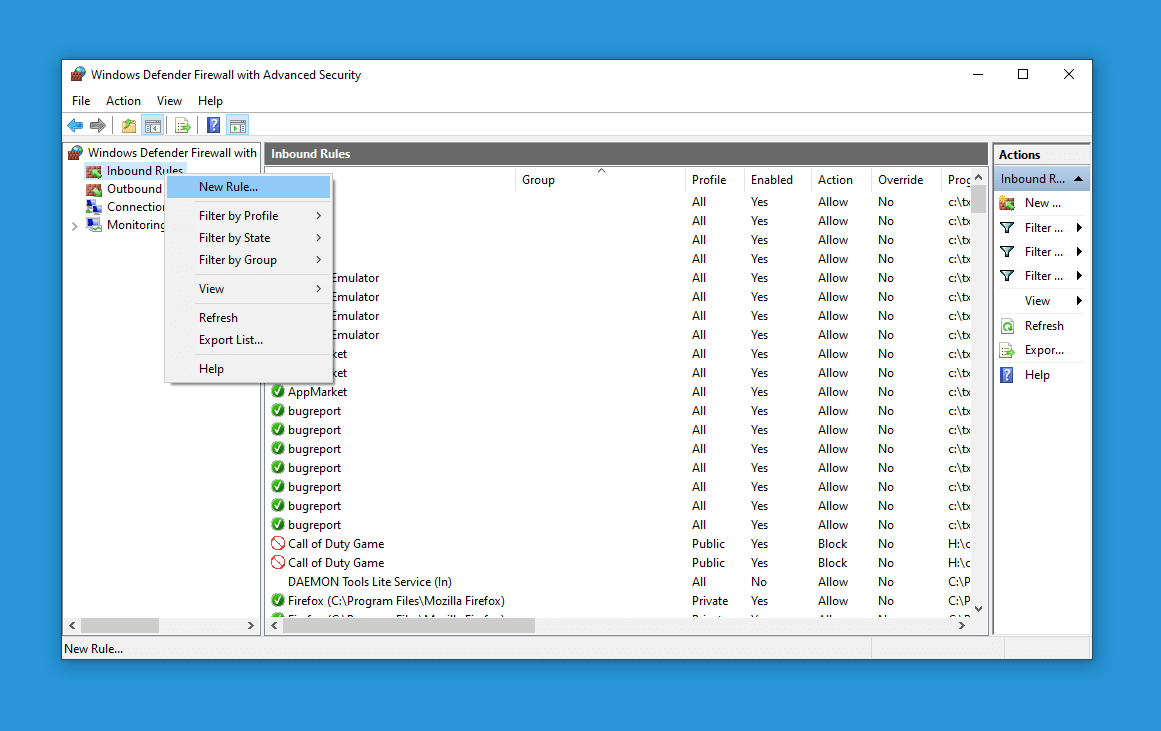
Task: Click the Up one level folder icon
Action: 129,125
